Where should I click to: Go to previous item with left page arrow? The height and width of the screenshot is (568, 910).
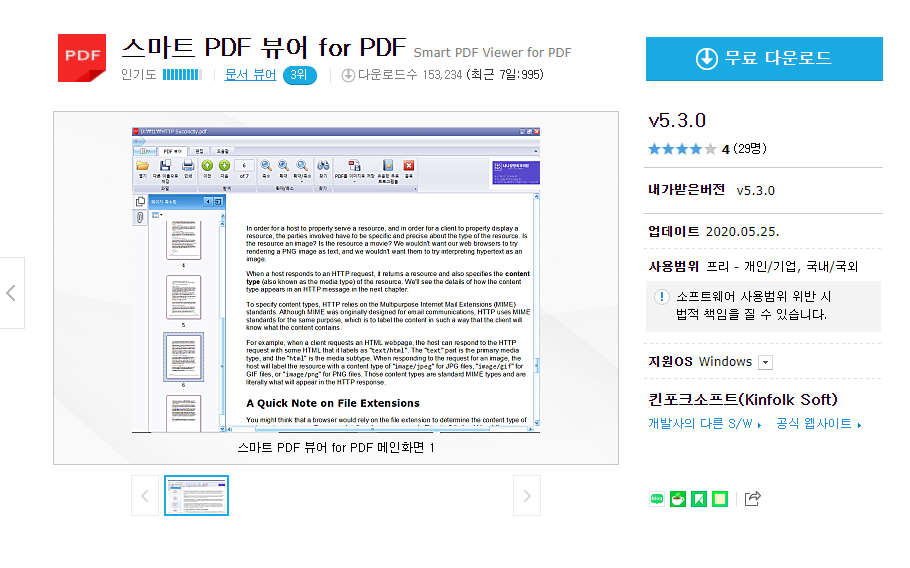coord(11,293)
